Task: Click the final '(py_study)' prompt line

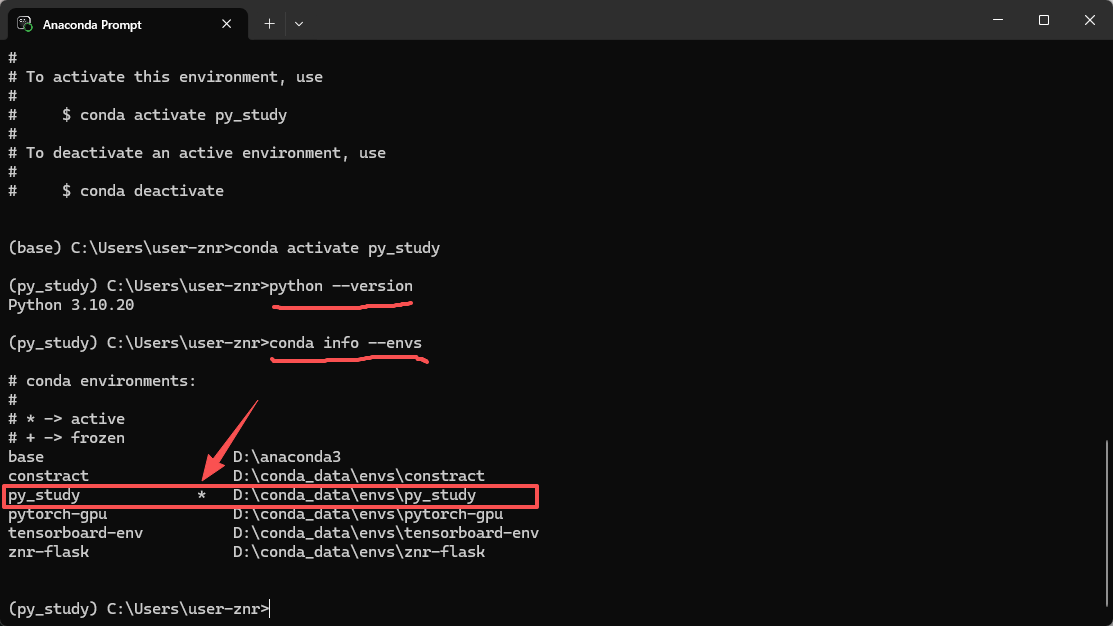Action: pos(138,609)
